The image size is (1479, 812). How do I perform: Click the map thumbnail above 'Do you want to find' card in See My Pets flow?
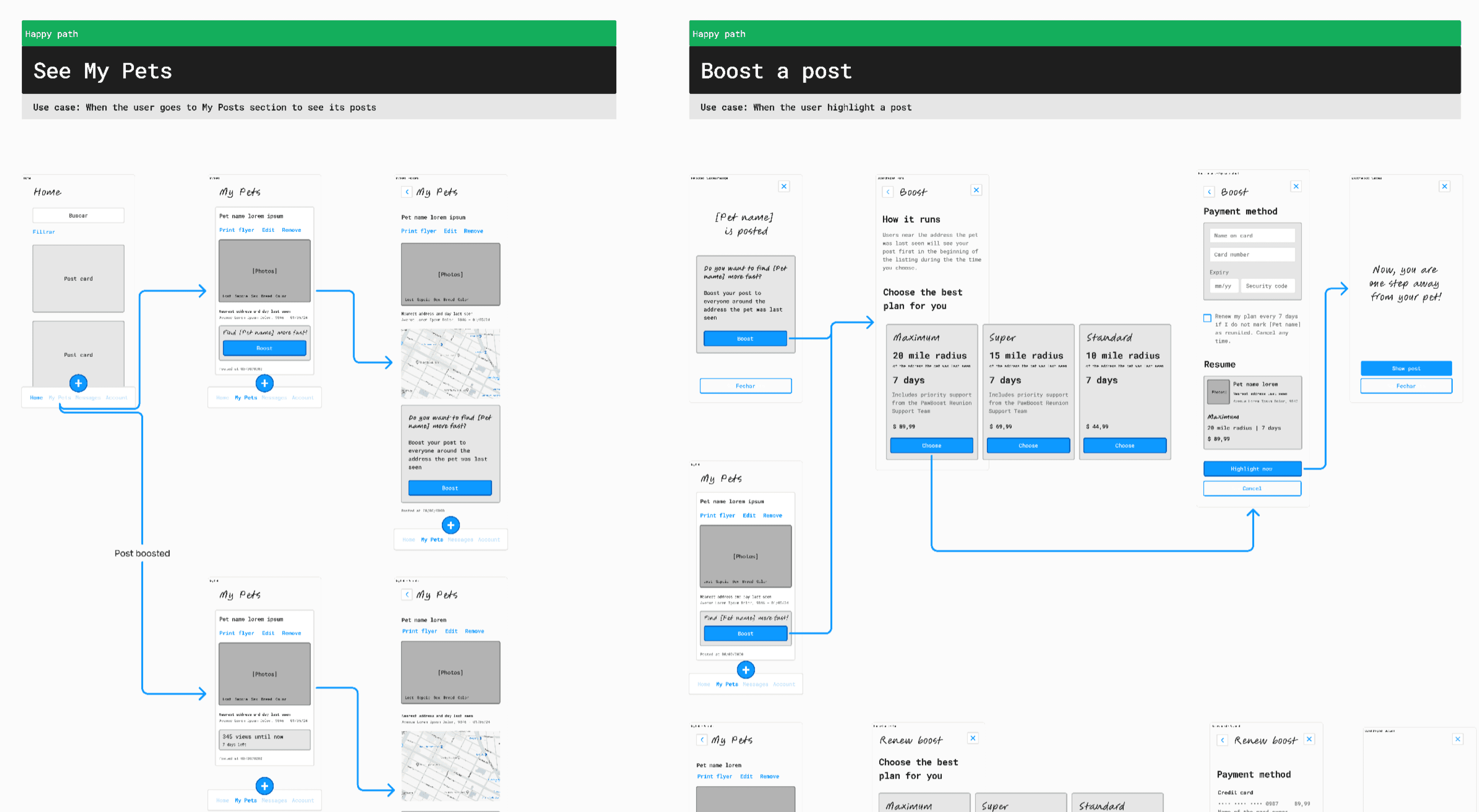click(x=450, y=363)
